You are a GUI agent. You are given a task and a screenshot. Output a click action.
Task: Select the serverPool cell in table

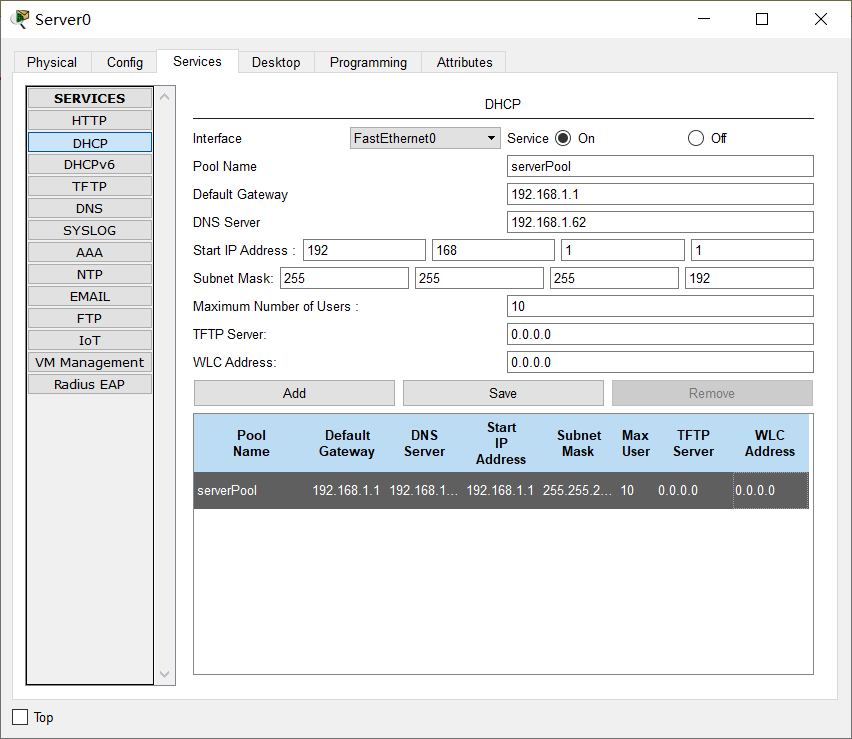[x=251, y=490]
